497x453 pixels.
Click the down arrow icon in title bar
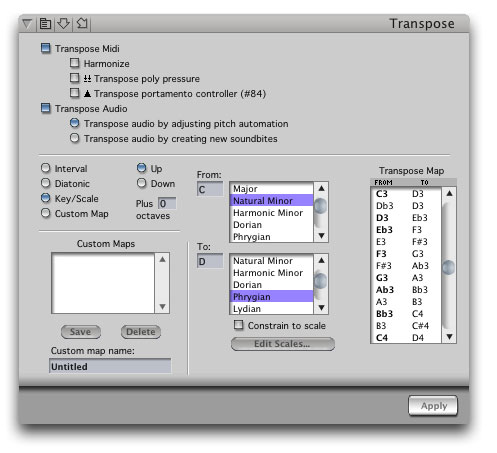click(63, 23)
